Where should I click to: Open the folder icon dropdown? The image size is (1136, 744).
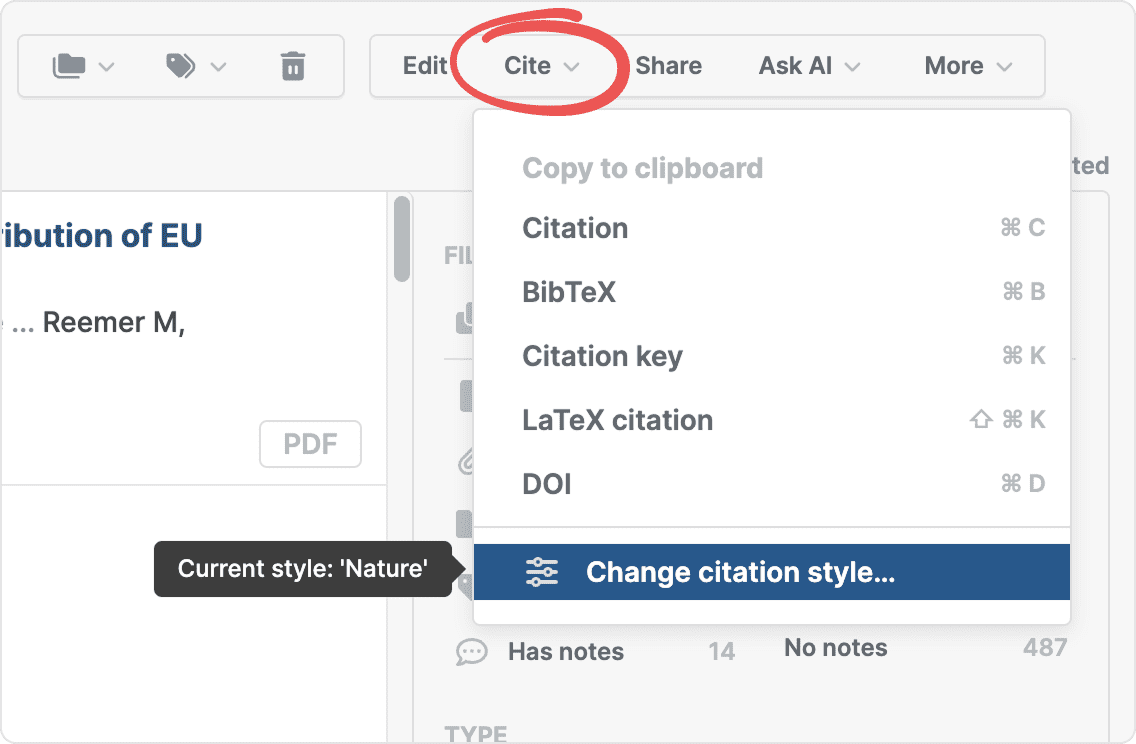point(83,67)
